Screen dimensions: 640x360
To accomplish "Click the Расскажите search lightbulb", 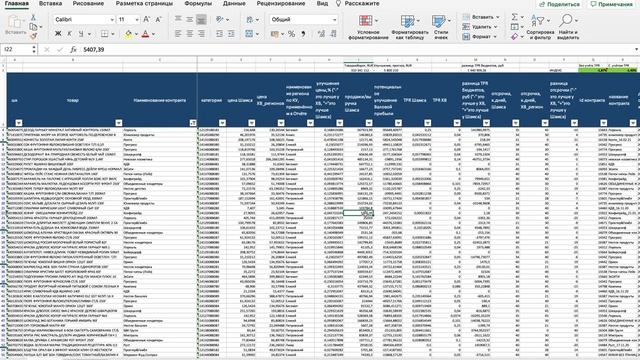I will tap(338, 4).
